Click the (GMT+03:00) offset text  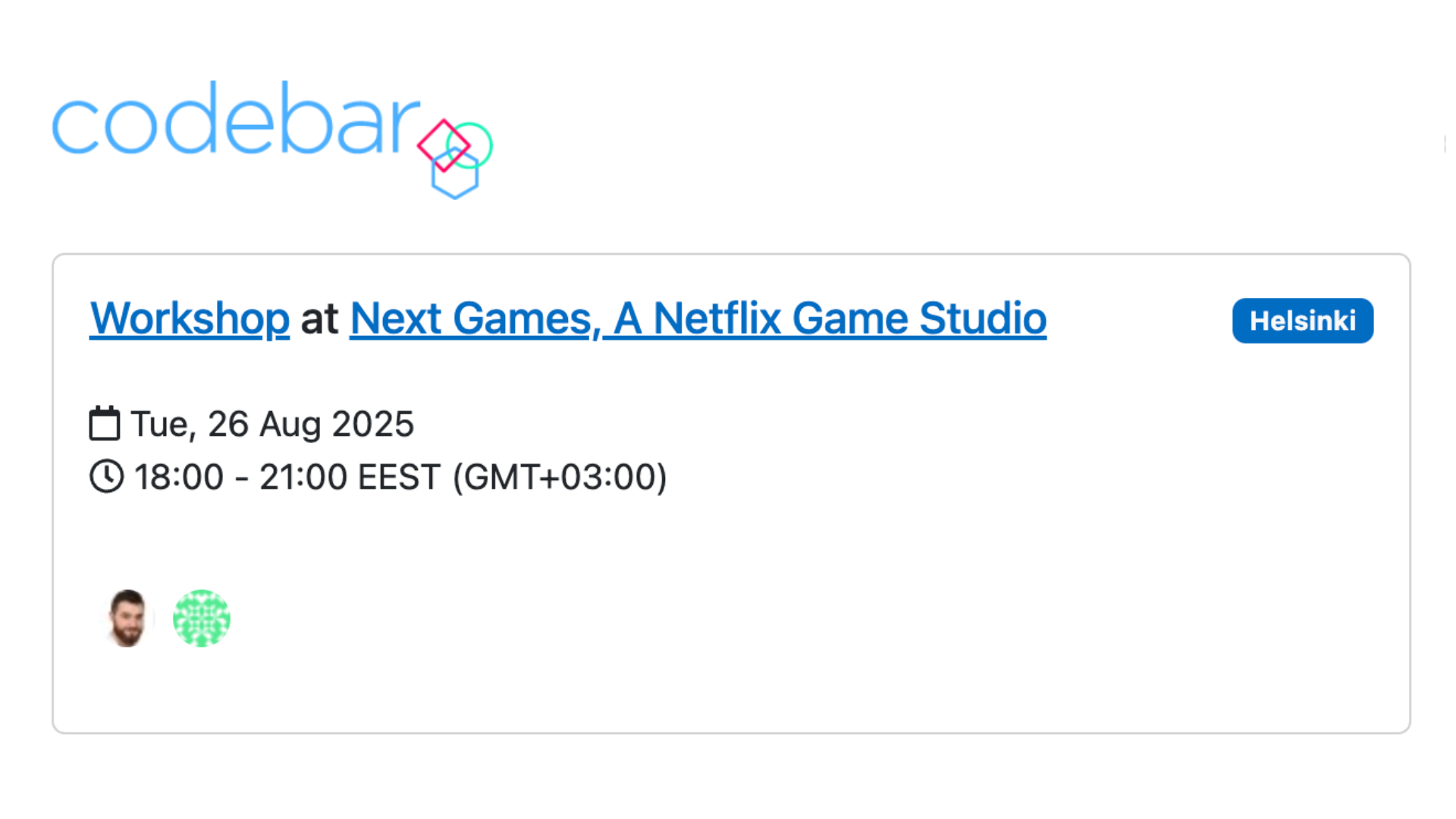(x=560, y=478)
